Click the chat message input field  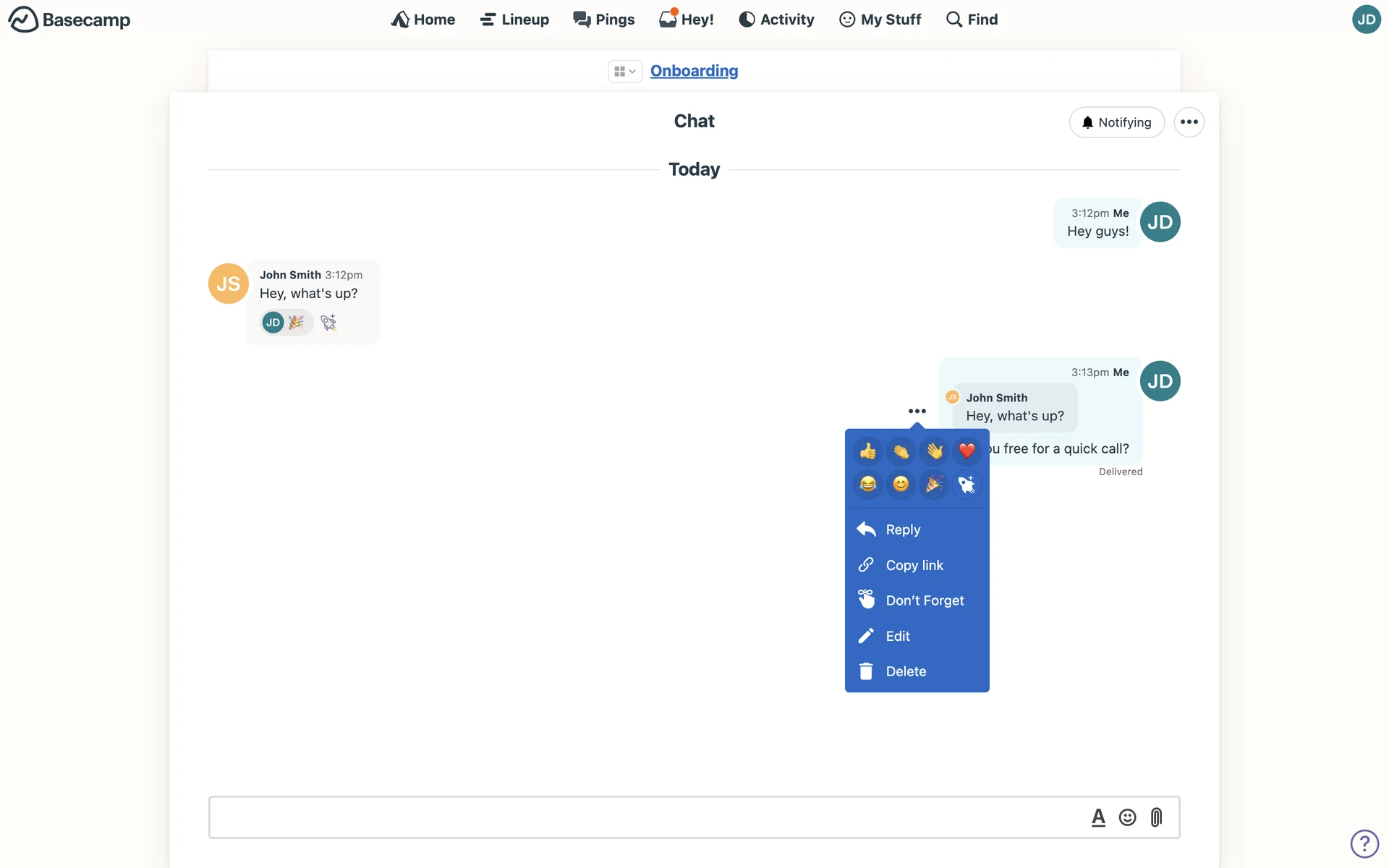click(644, 817)
